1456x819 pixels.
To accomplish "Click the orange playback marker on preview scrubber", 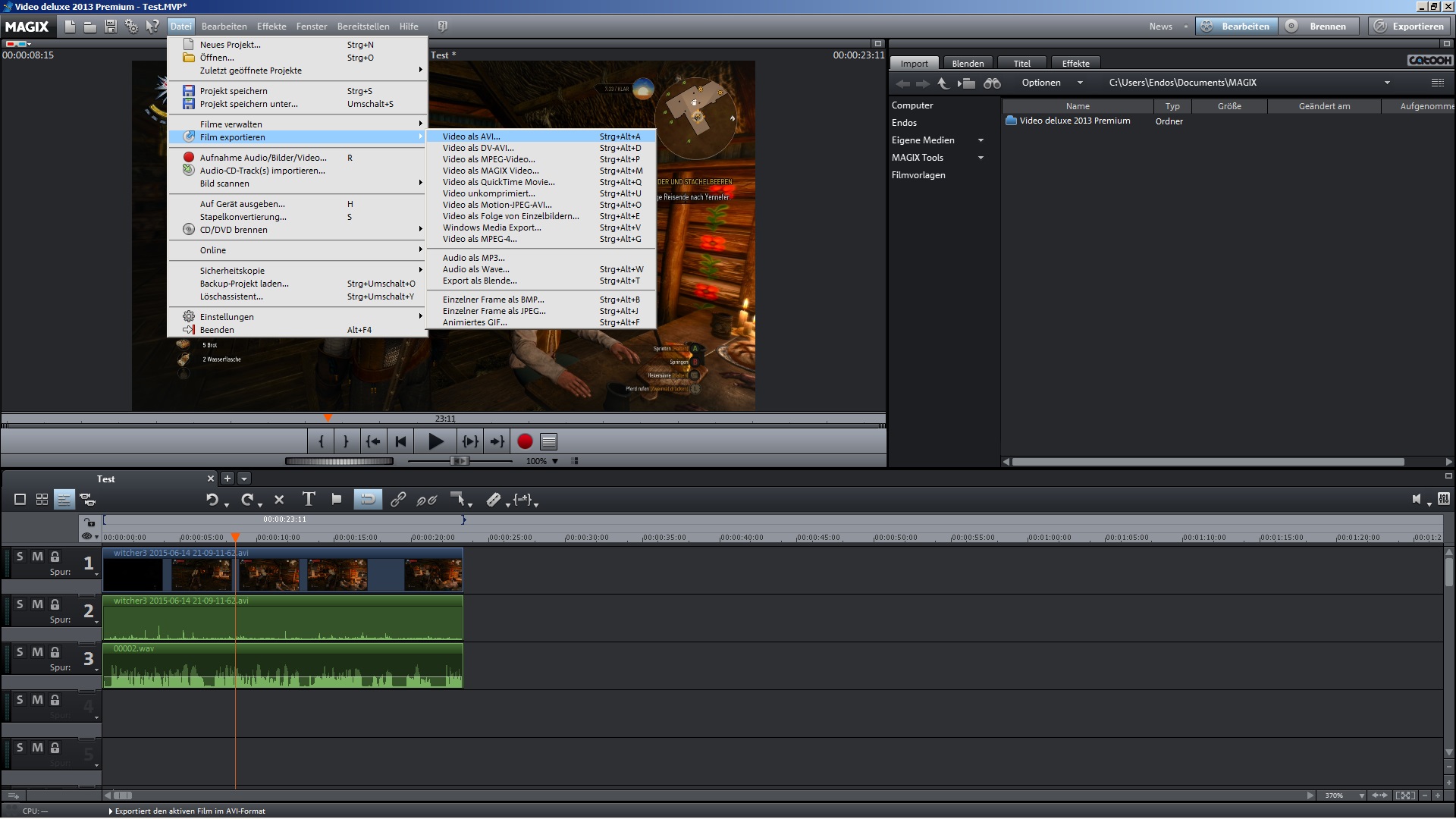I will click(x=328, y=418).
